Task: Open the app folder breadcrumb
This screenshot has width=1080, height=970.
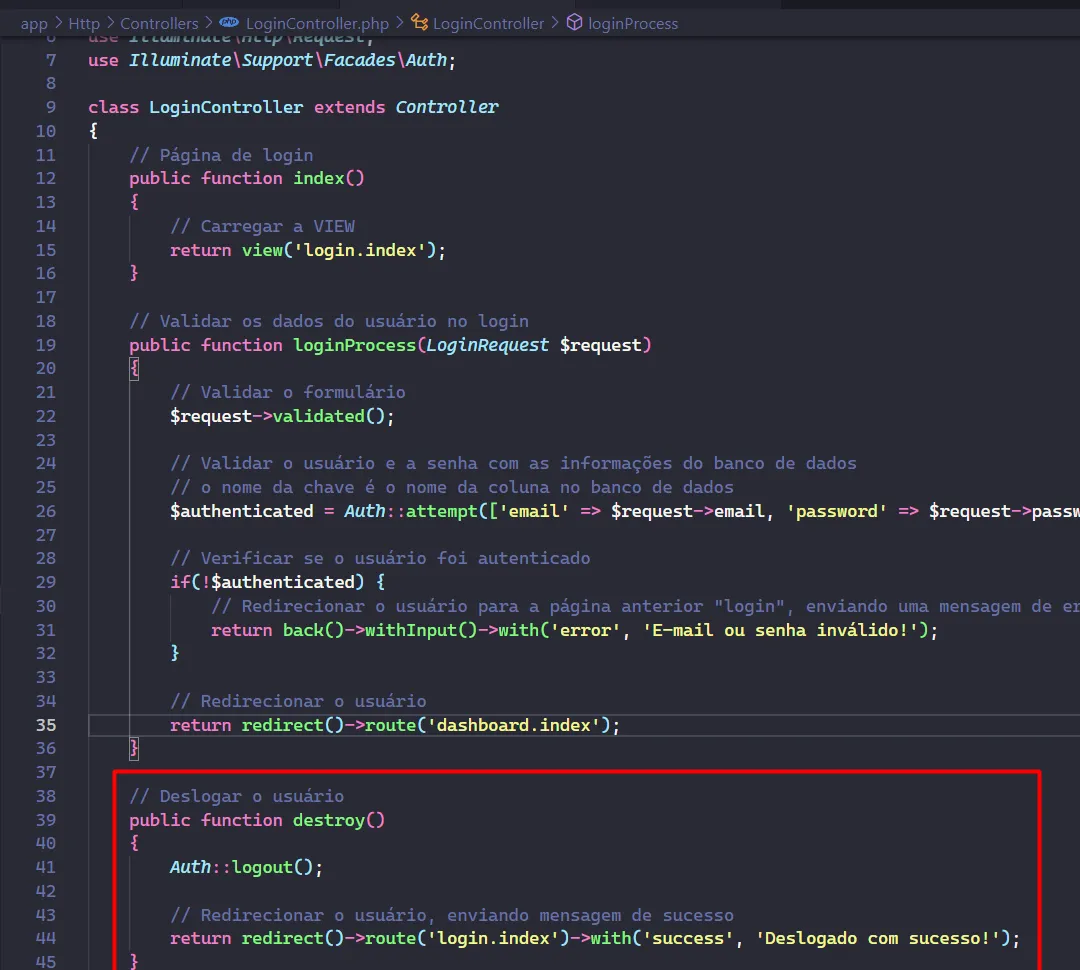Action: (34, 22)
